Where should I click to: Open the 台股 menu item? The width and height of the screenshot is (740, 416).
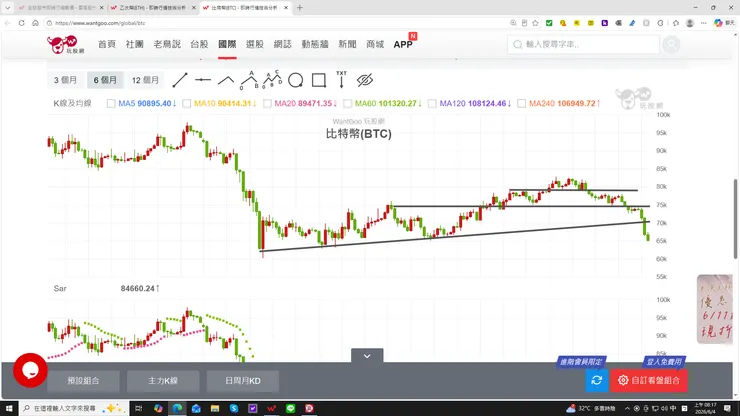[x=199, y=44]
